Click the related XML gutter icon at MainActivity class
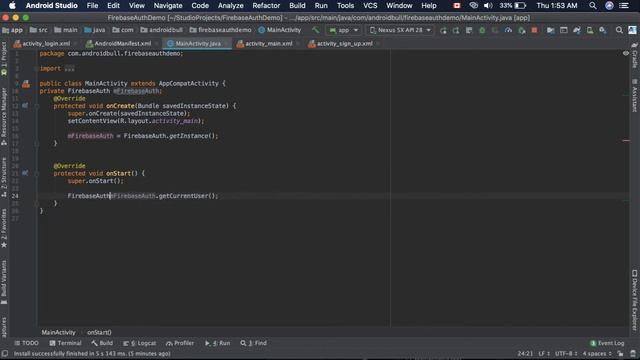Screen dimensions: 640x360 click(26, 84)
